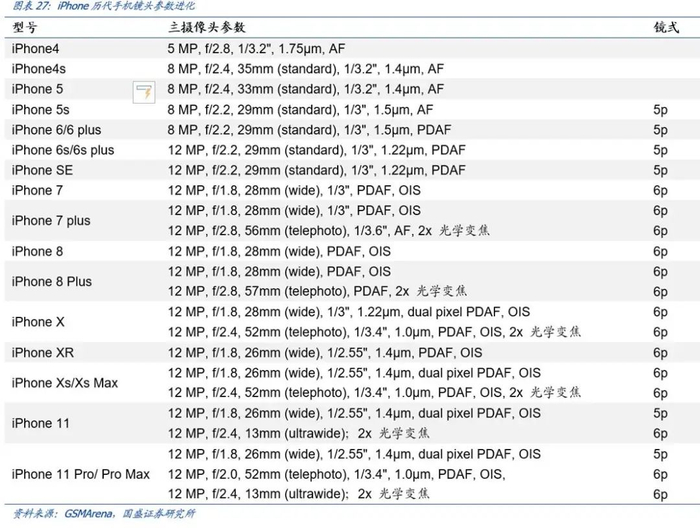This screenshot has height=528, width=700.
Task: Click the 5p value in iPhone 5s row
Action: coord(660,110)
